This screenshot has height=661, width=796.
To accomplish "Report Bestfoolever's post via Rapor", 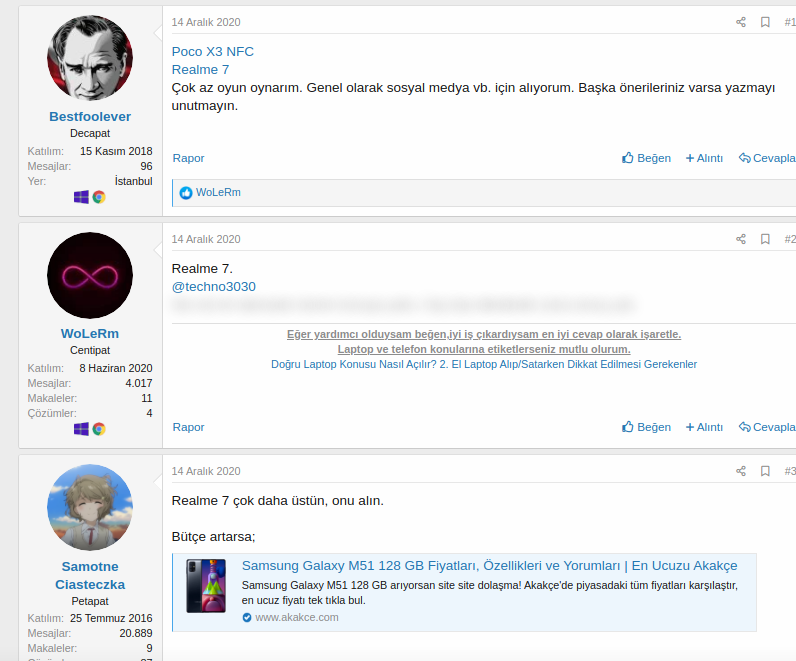I will tap(188, 158).
